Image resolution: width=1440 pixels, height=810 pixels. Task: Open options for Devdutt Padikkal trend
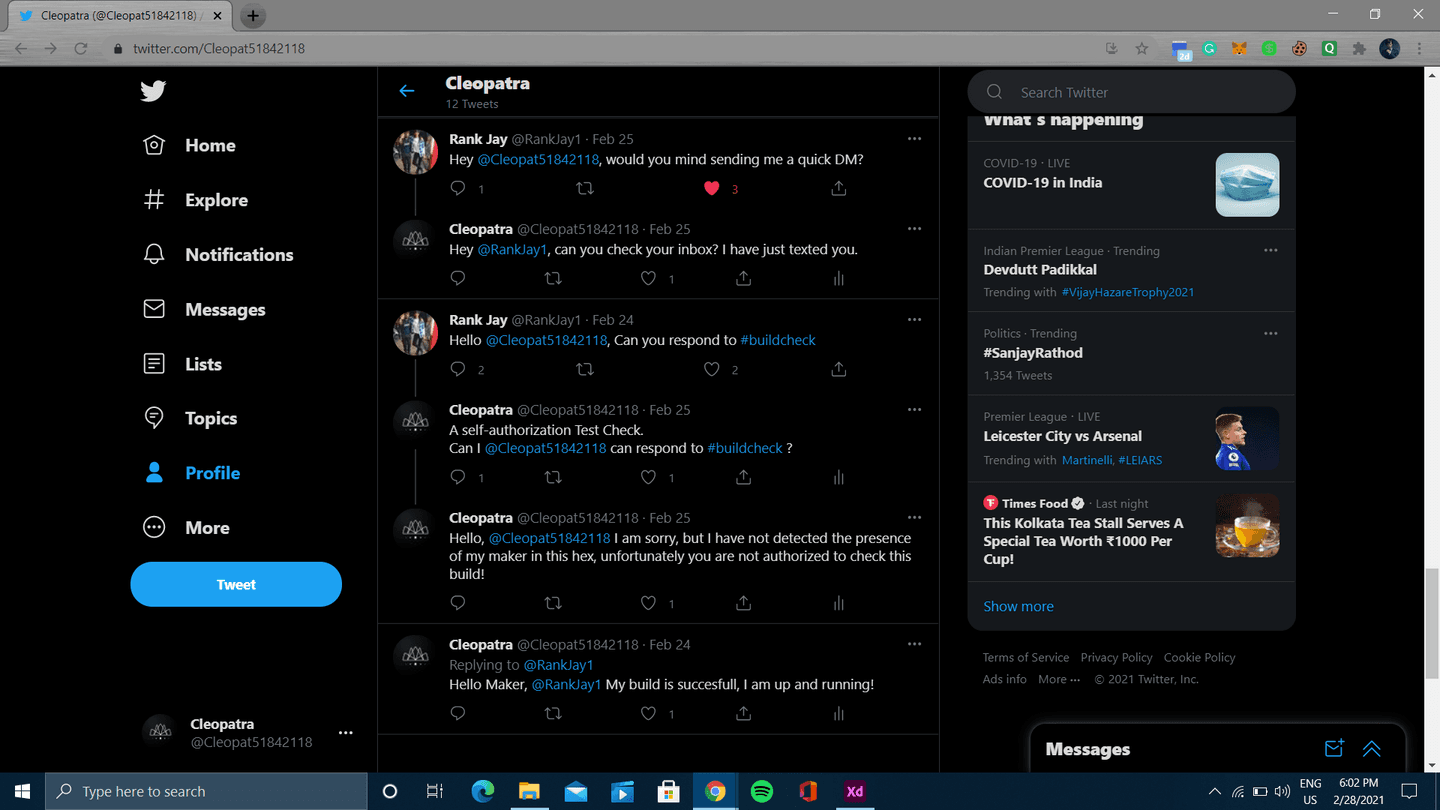(1270, 250)
